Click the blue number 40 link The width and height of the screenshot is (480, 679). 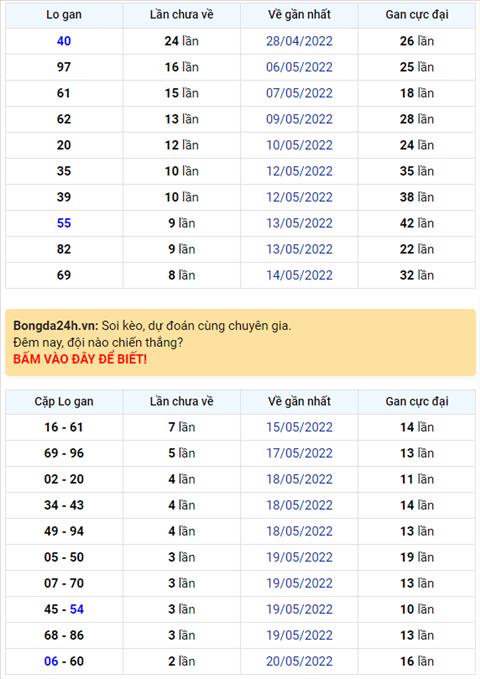tap(64, 41)
